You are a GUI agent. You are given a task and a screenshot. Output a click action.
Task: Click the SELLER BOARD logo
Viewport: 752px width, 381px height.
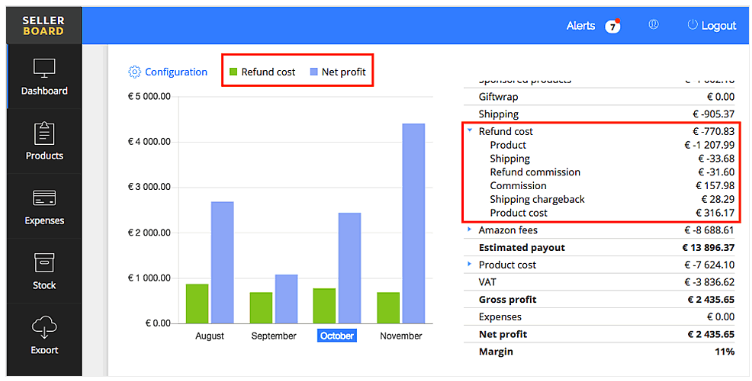tap(44, 26)
